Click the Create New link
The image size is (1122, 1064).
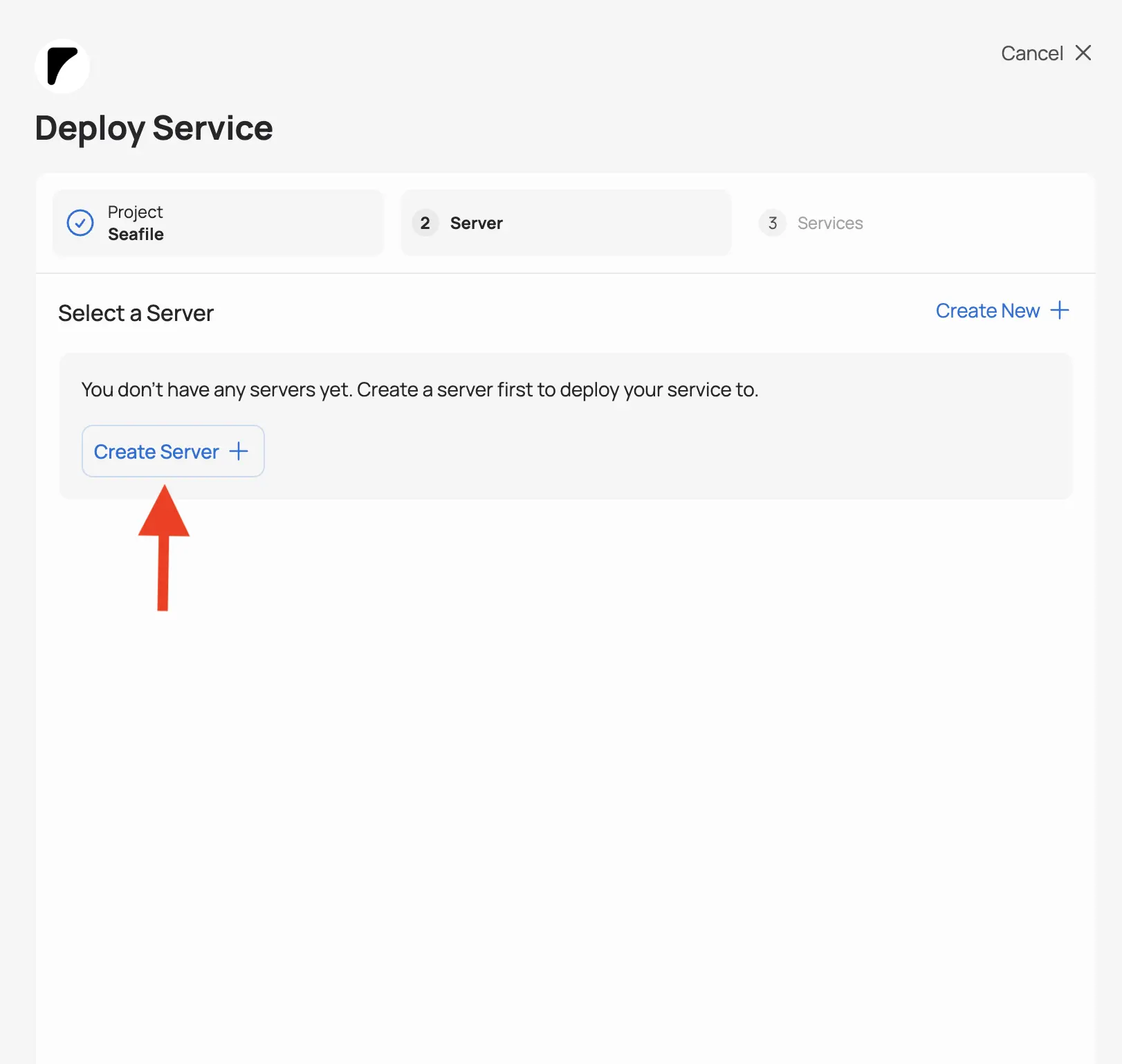987,311
